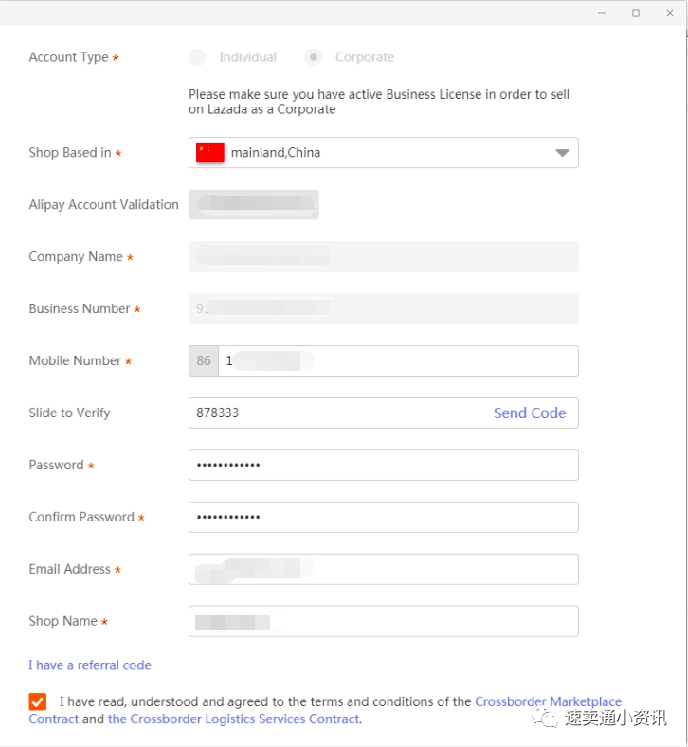Viewport: 688px width, 747px height.
Task: Click the Company Name field
Action: pos(384,256)
